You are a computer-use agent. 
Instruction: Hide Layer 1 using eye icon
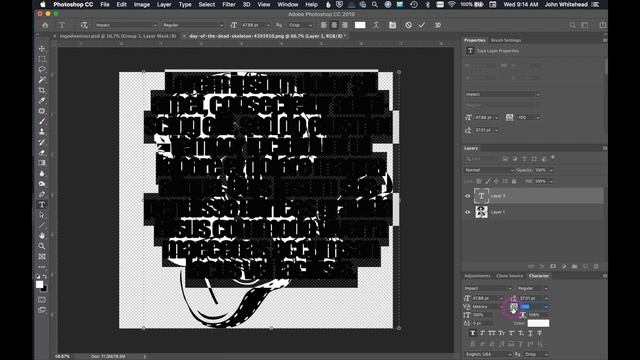pyautogui.click(x=468, y=212)
